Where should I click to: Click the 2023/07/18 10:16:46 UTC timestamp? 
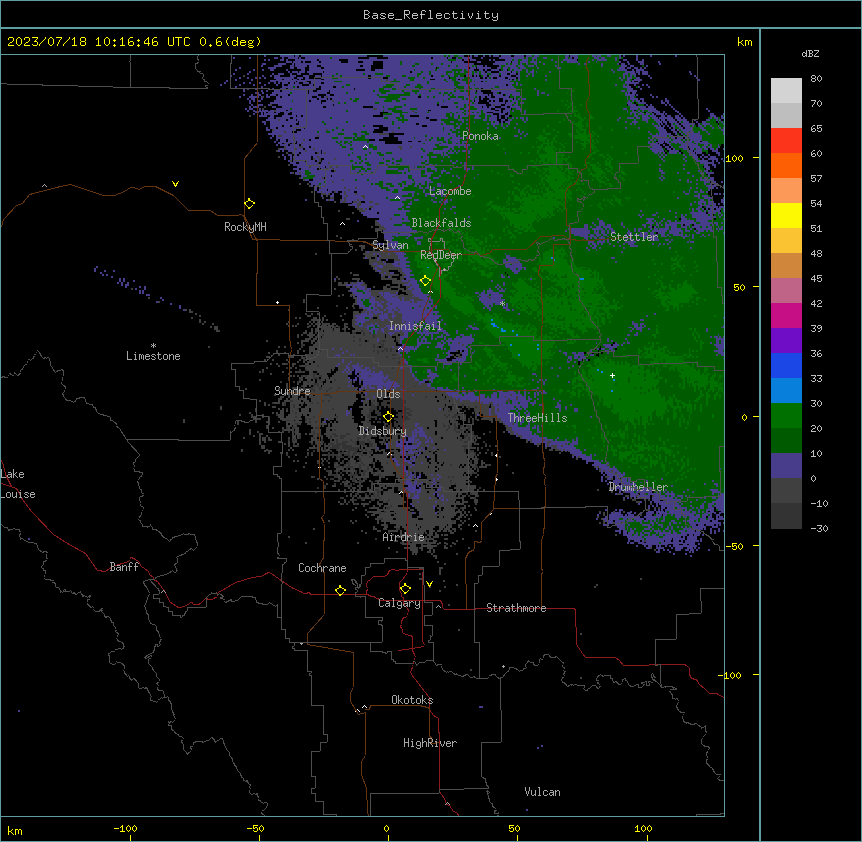(99, 42)
